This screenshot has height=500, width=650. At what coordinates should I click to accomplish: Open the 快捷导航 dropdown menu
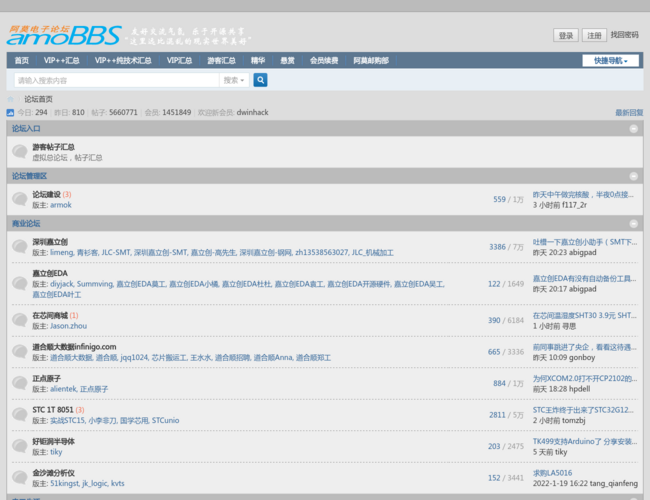(610, 60)
